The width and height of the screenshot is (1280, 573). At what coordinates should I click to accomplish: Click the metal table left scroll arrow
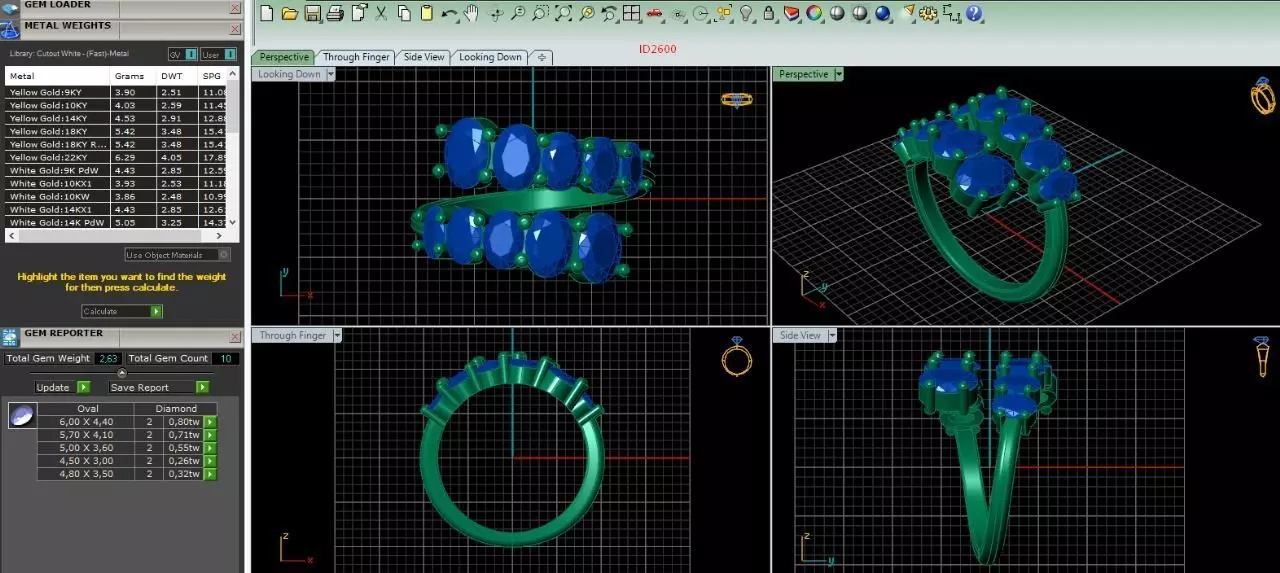[10, 236]
